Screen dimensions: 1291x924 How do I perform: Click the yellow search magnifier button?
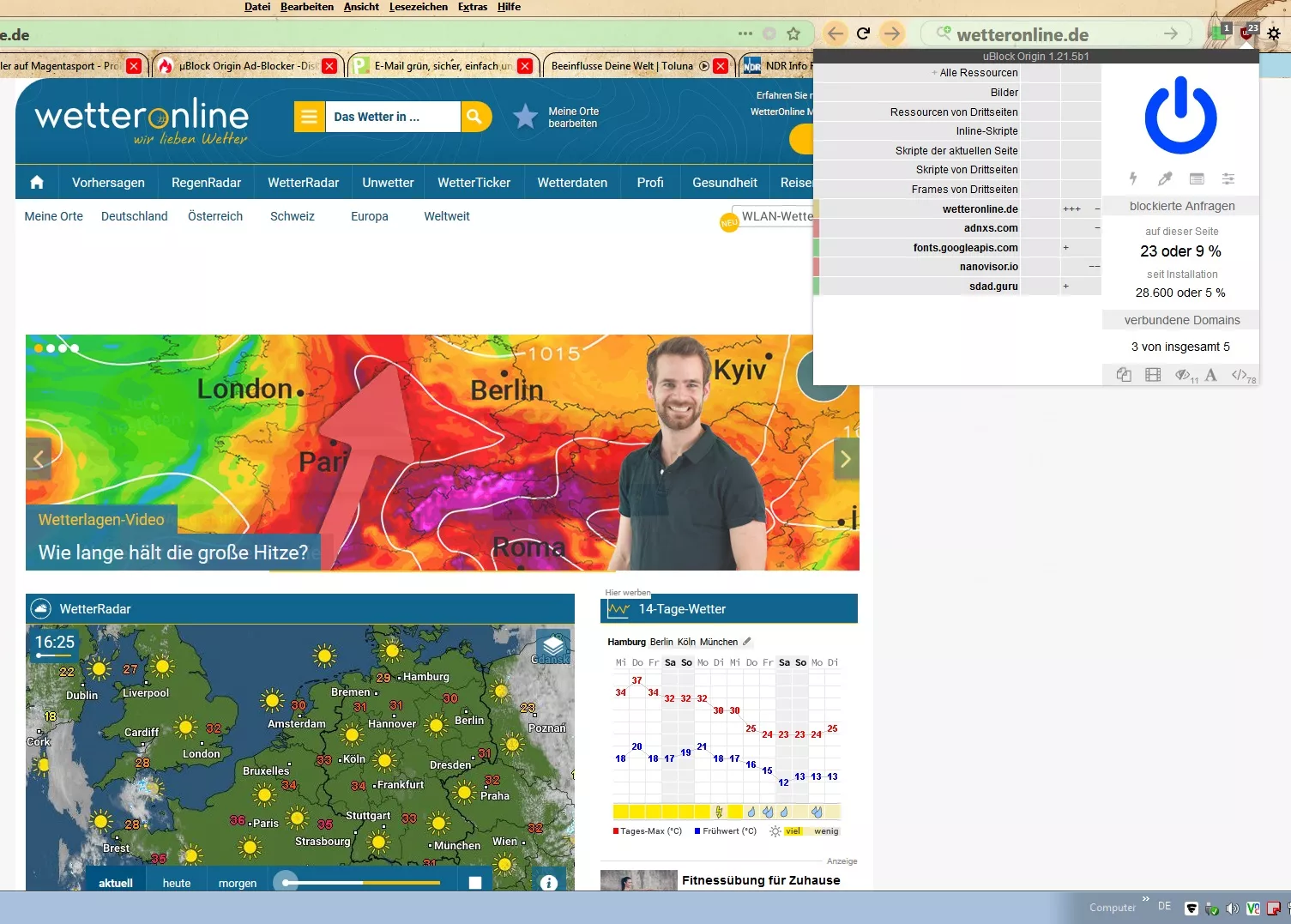click(474, 117)
